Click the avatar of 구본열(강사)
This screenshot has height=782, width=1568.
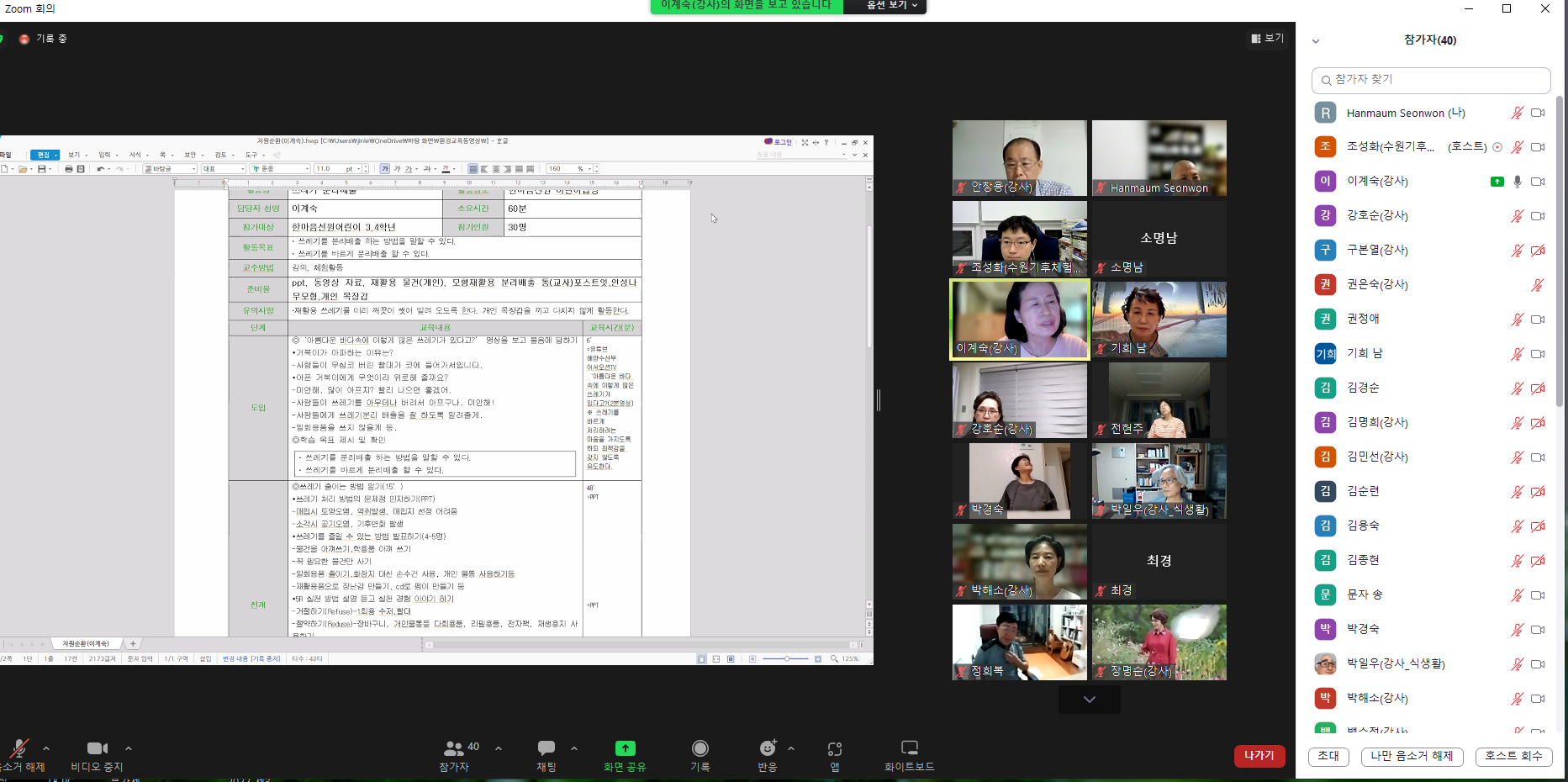click(x=1325, y=250)
